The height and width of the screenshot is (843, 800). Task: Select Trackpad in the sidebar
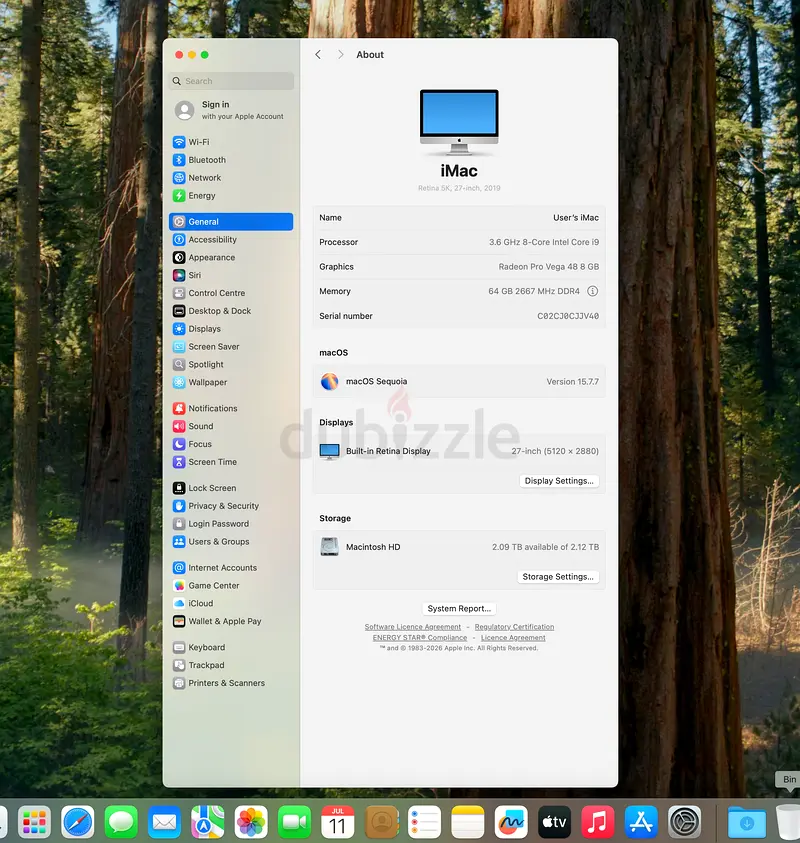(231, 665)
